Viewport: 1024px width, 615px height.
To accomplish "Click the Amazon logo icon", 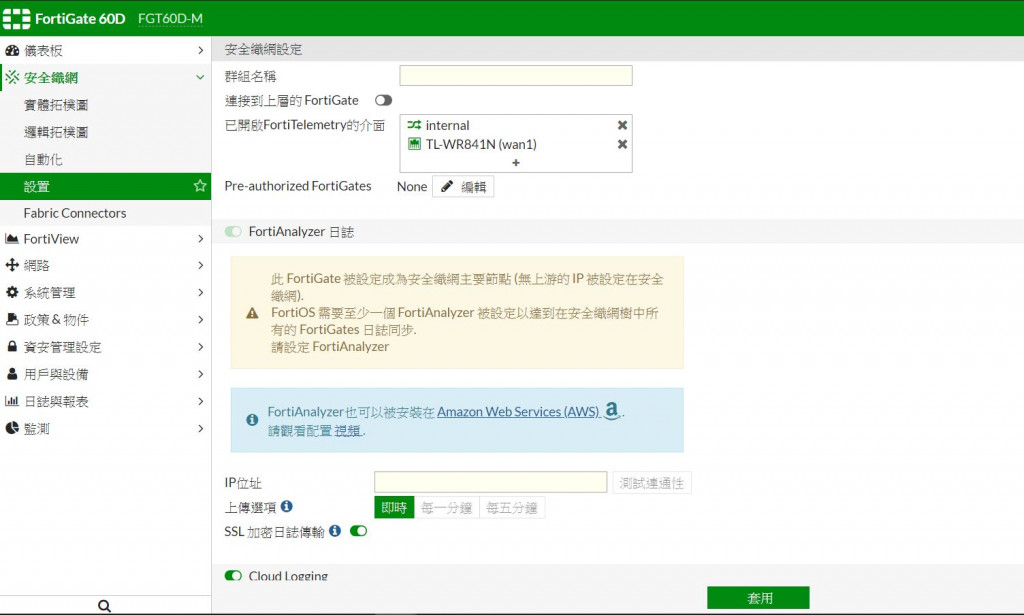I will (x=612, y=411).
